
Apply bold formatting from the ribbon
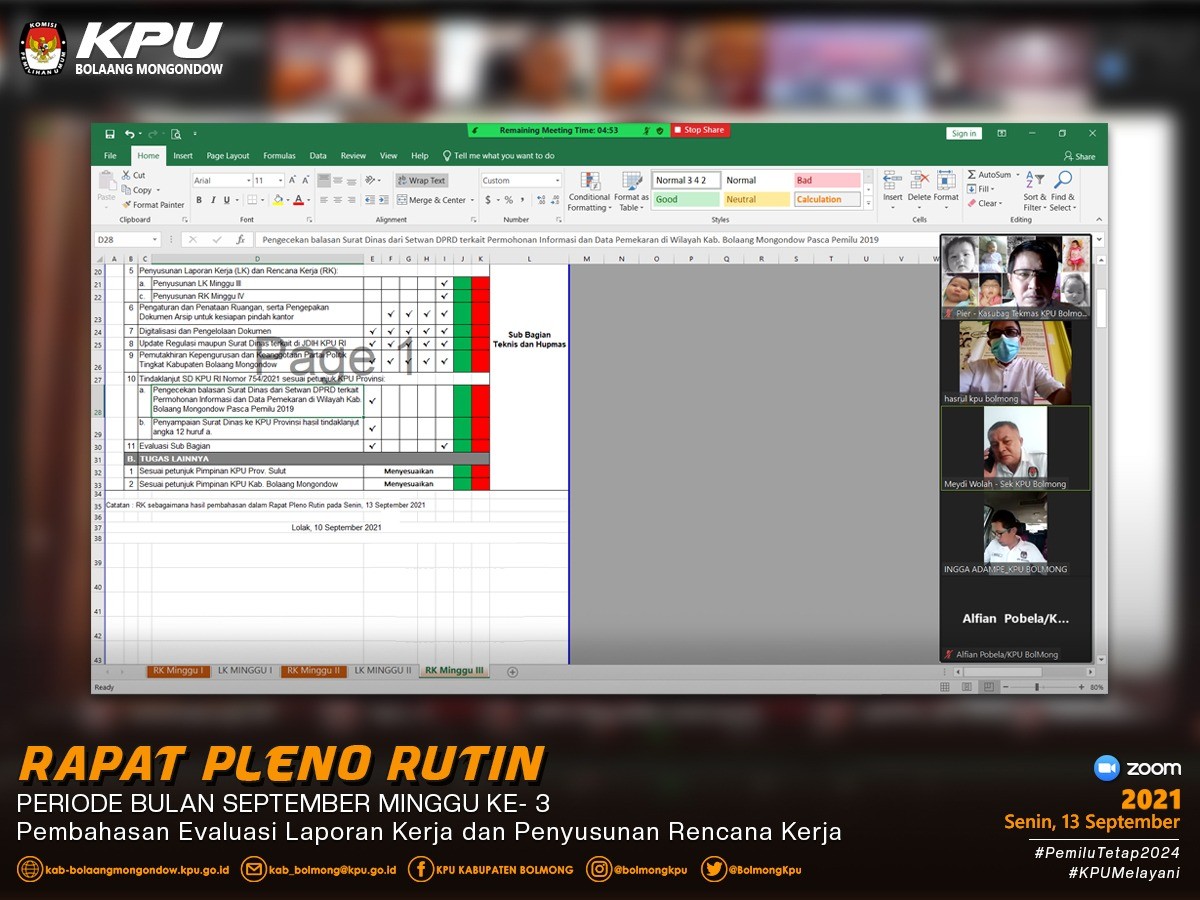199,200
